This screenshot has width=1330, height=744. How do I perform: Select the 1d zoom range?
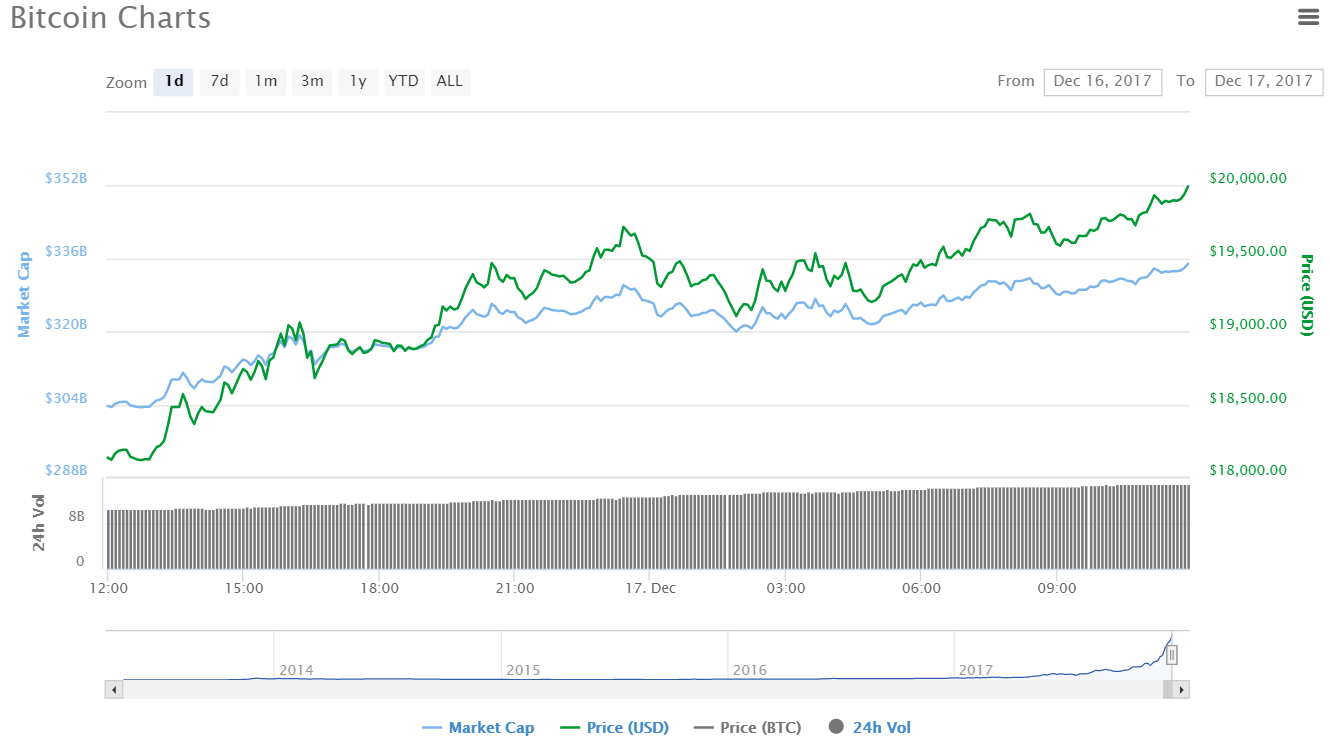coord(173,82)
